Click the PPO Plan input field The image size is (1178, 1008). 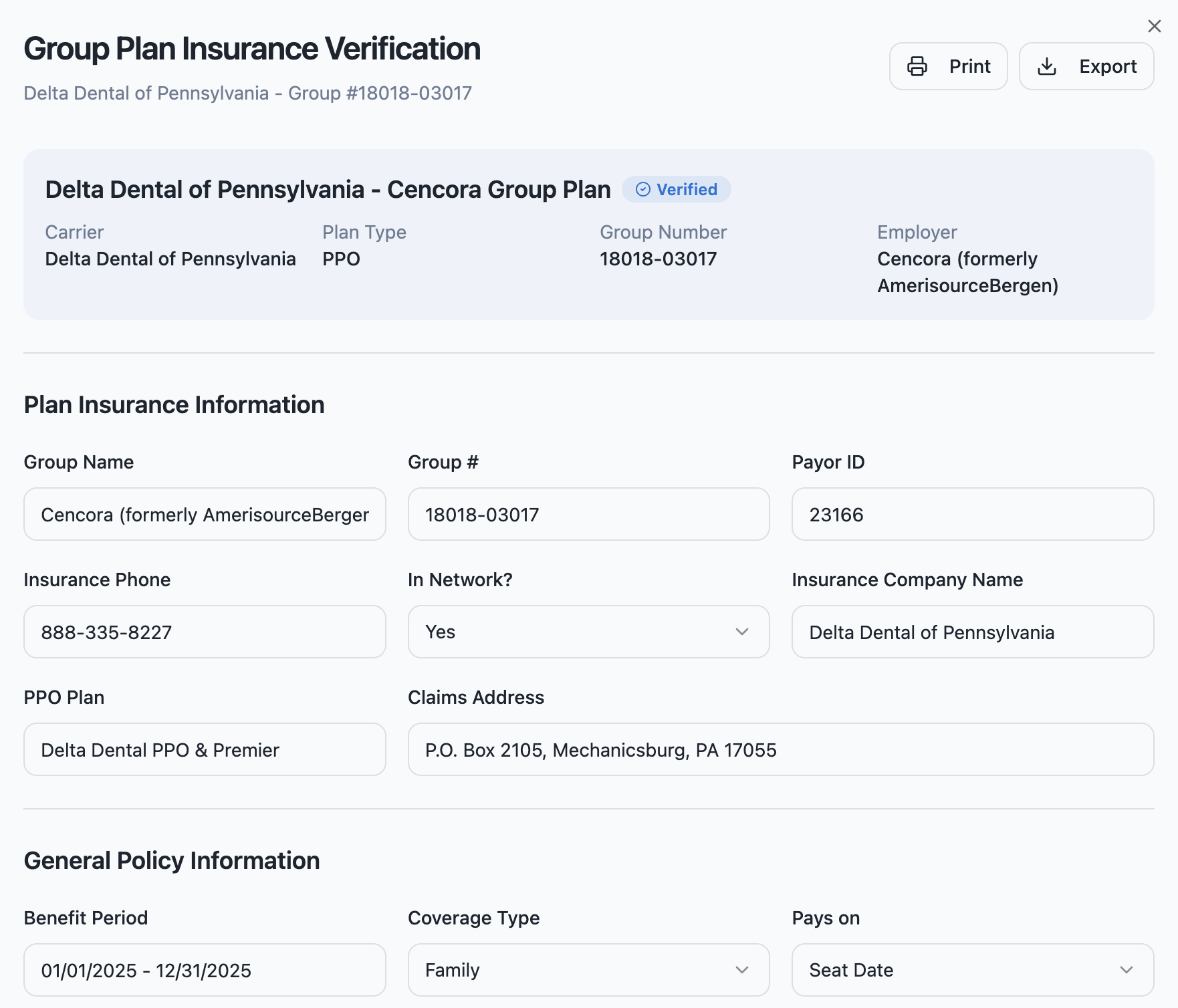205,749
